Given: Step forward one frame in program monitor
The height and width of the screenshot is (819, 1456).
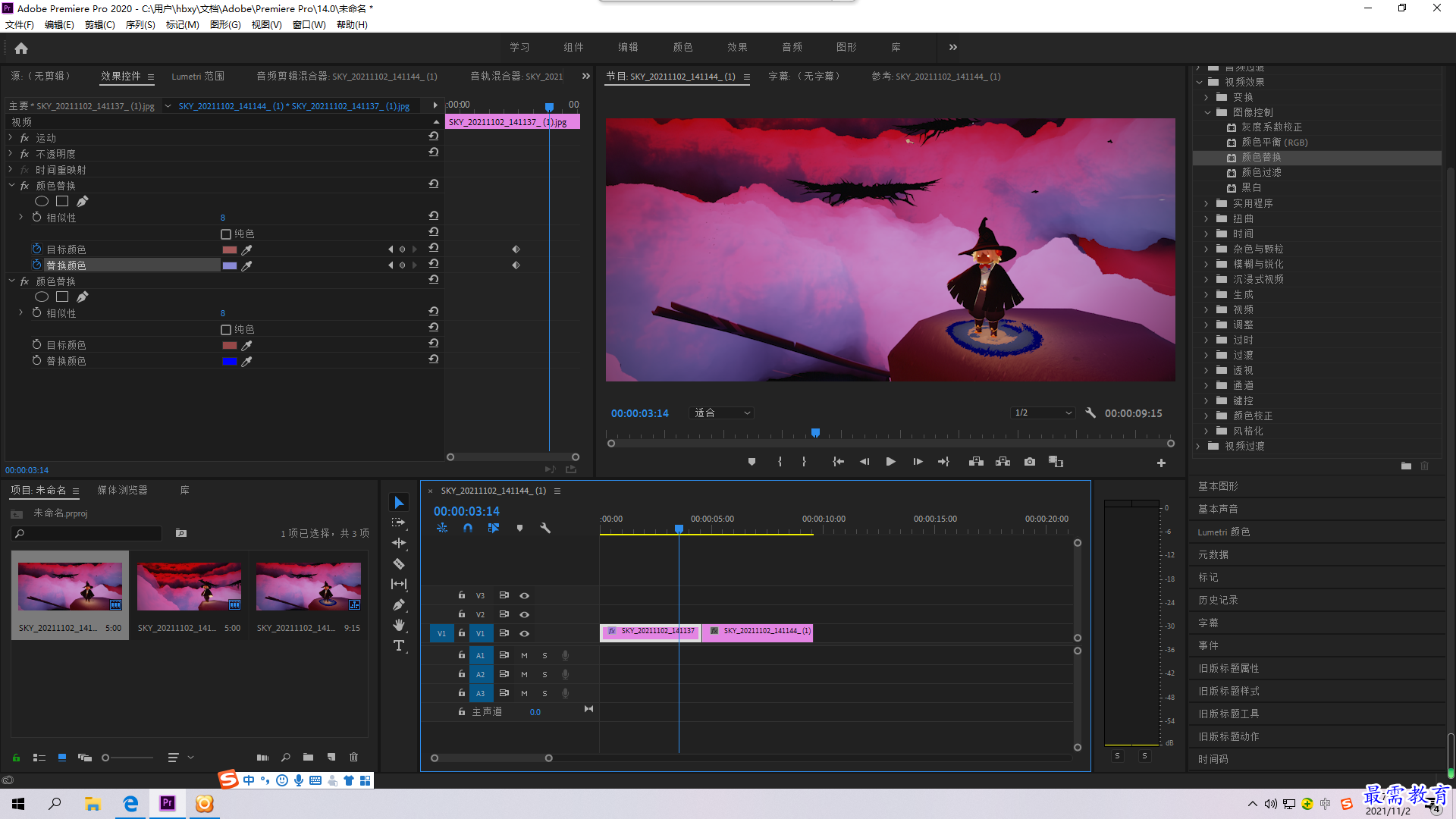Looking at the screenshot, I should (x=918, y=462).
